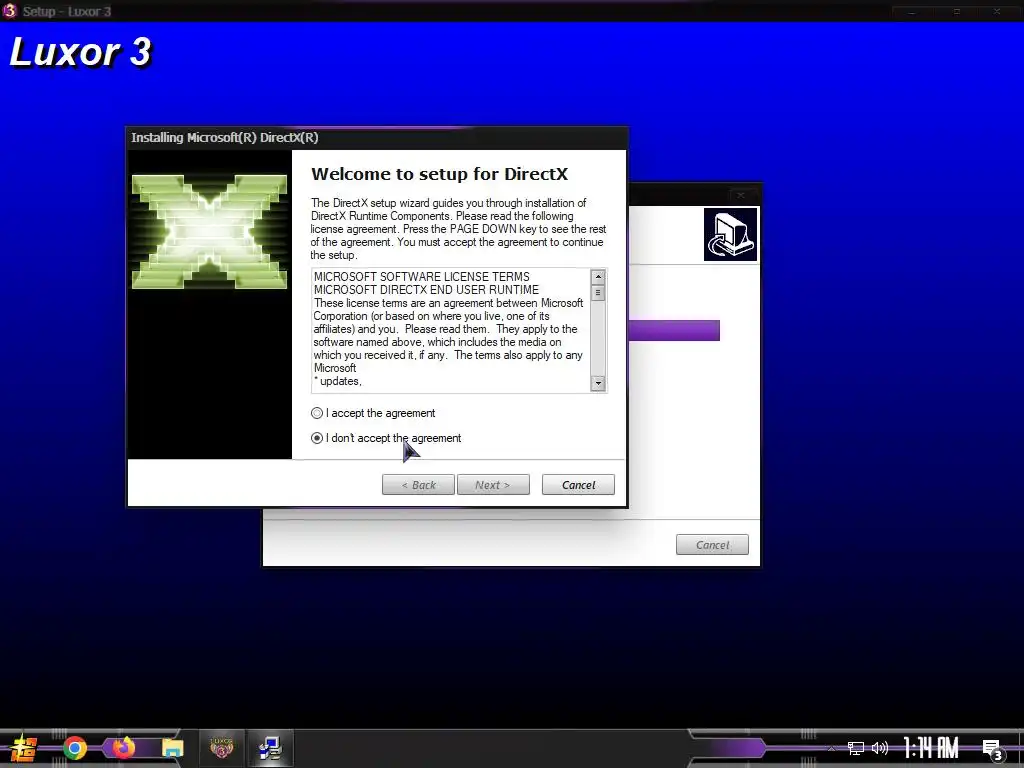Switch to DirectX installer taskbar icon
The height and width of the screenshot is (768, 1024).
click(270, 748)
